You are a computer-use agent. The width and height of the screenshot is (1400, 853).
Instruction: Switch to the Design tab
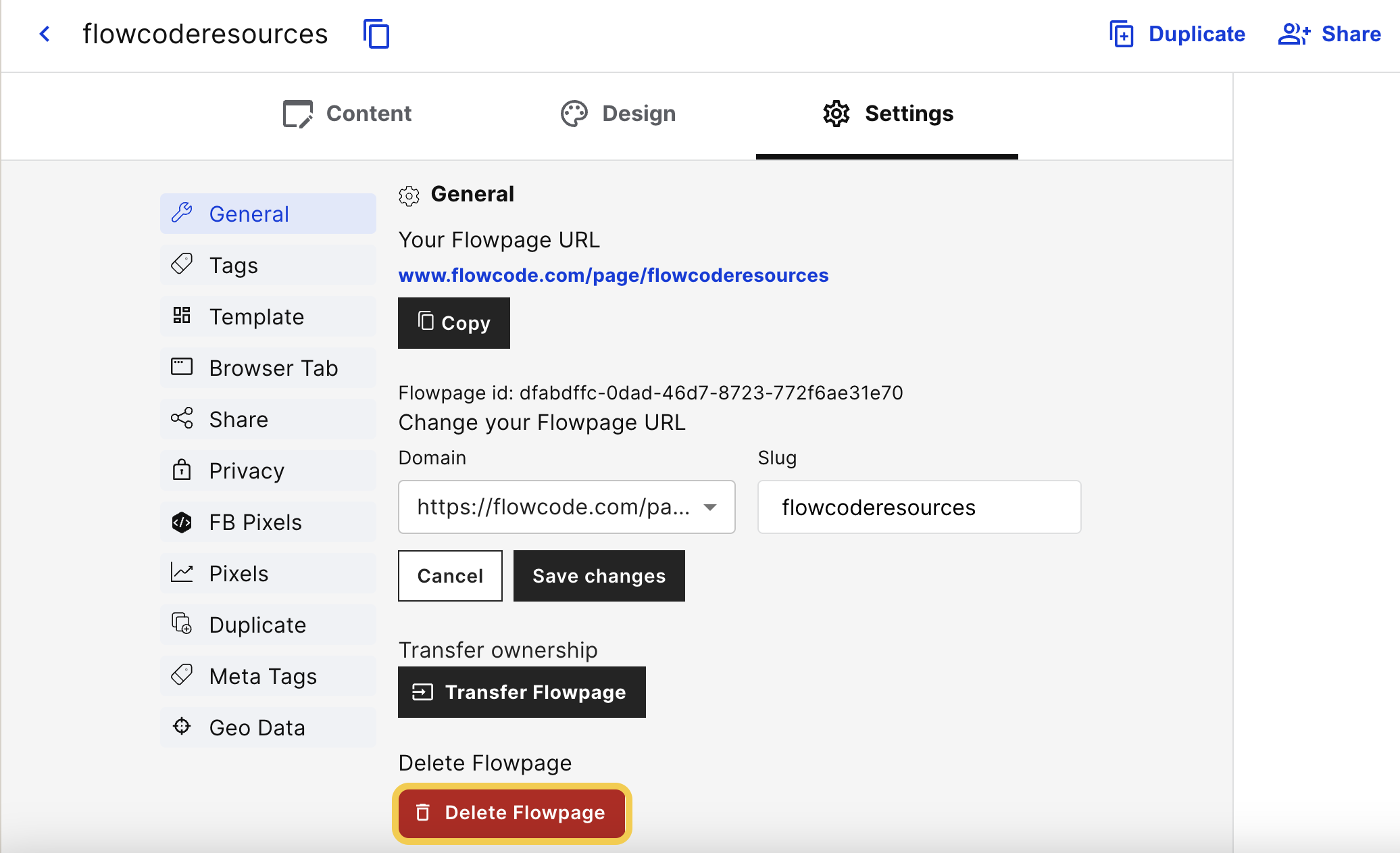pos(618,114)
